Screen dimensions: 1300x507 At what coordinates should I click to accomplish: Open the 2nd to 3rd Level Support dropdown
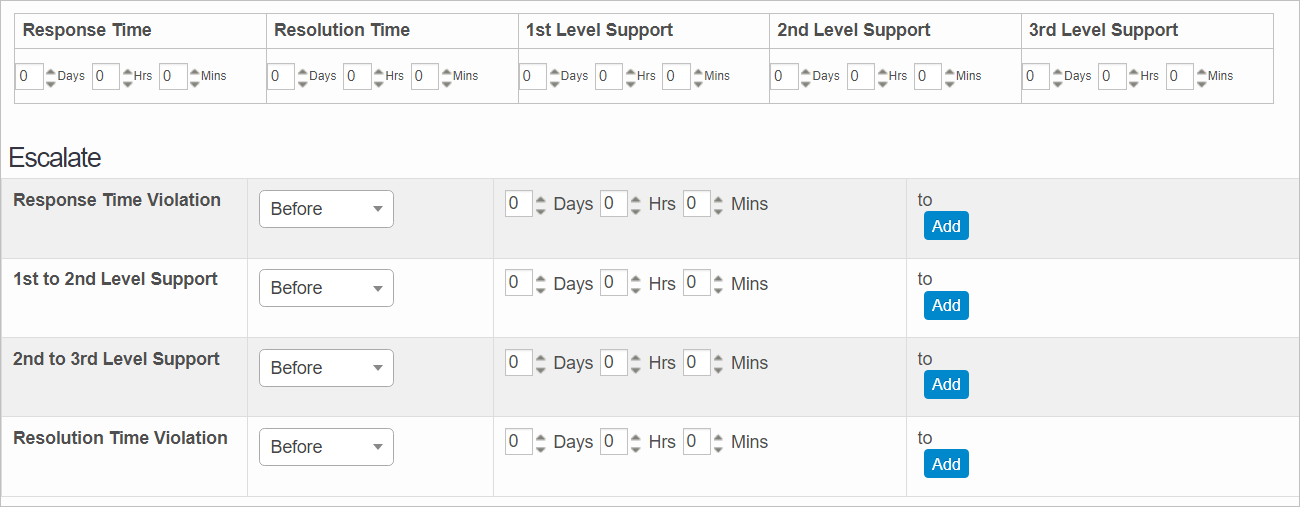[x=326, y=368]
